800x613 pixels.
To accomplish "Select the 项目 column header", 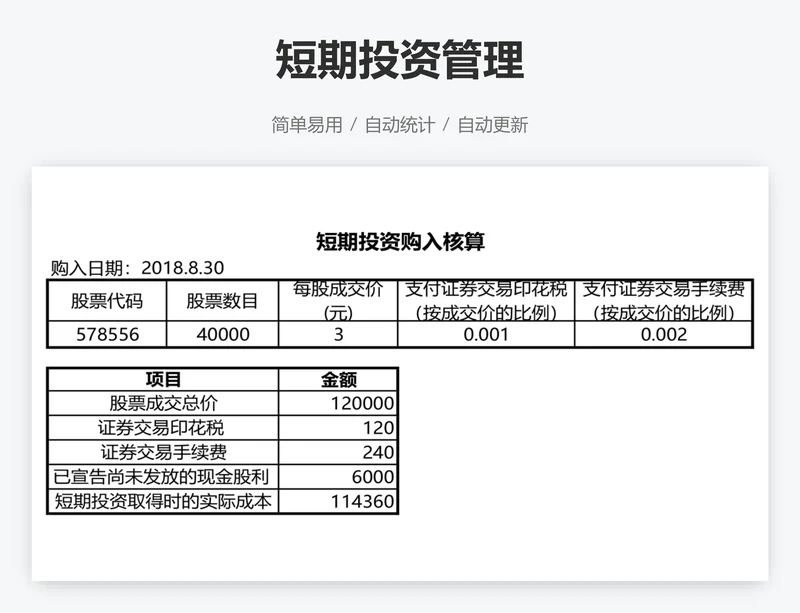I will pyautogui.click(x=163, y=379).
